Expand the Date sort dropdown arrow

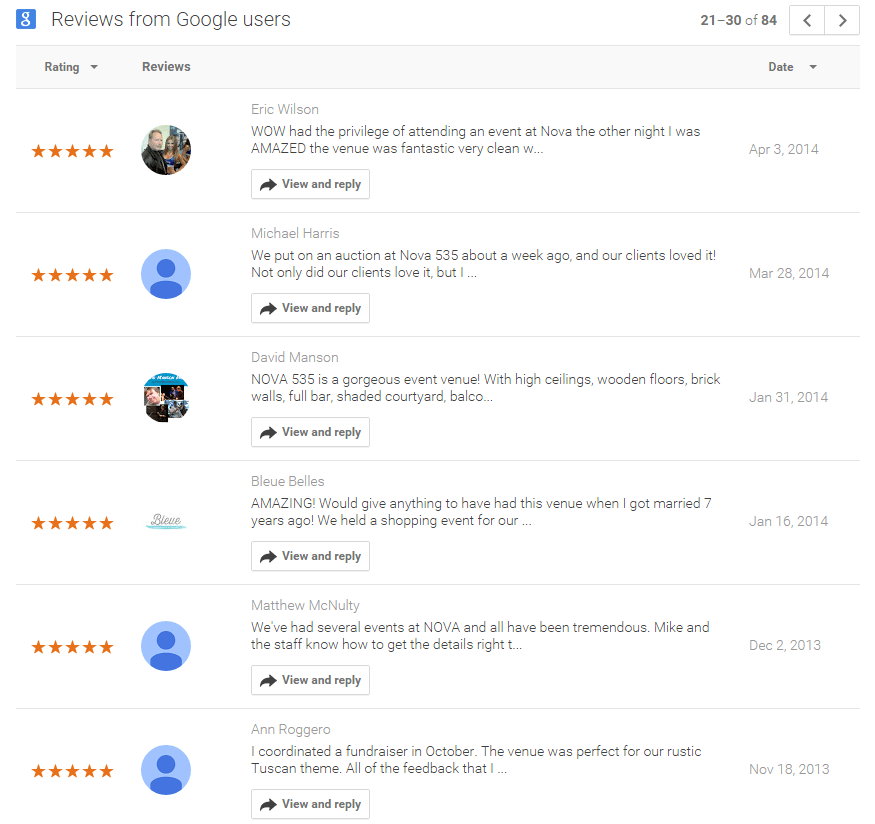813,67
